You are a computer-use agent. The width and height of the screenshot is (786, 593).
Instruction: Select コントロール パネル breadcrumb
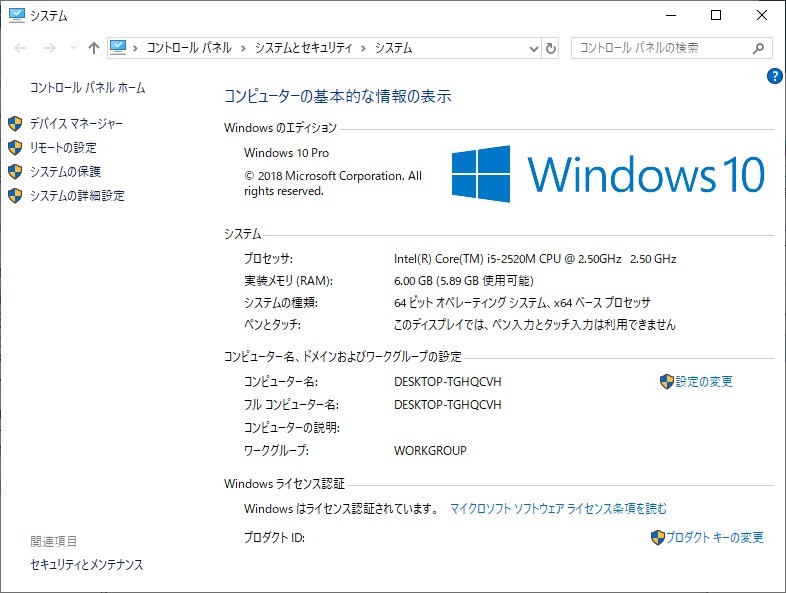[x=189, y=48]
